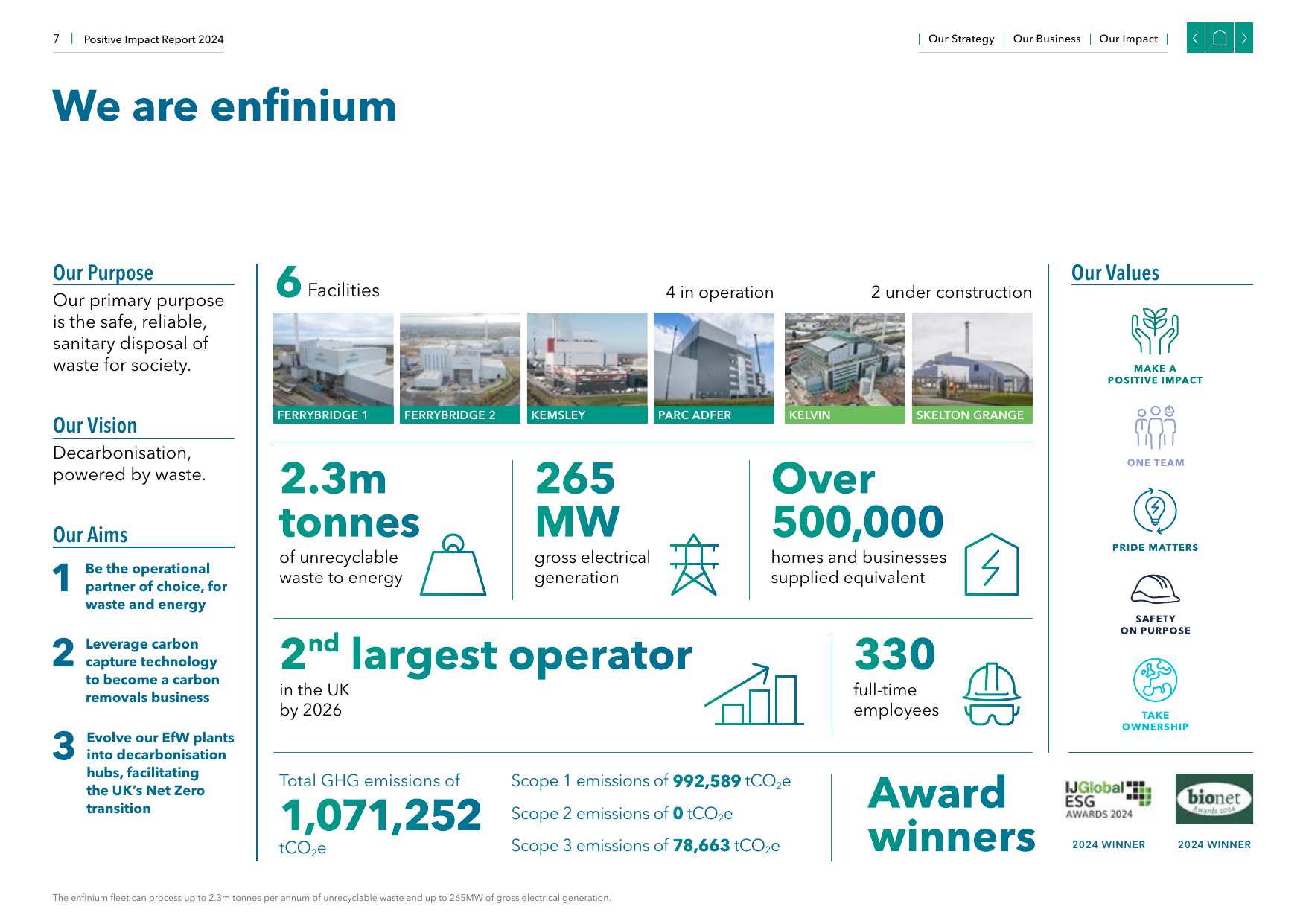Open the Our Business section
Viewport: 1306px width, 924px height.
(1047, 39)
